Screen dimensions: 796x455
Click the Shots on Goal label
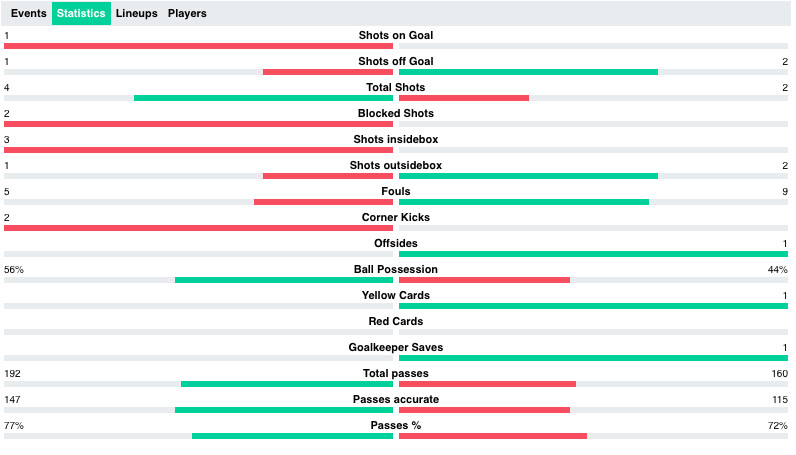[x=396, y=35]
